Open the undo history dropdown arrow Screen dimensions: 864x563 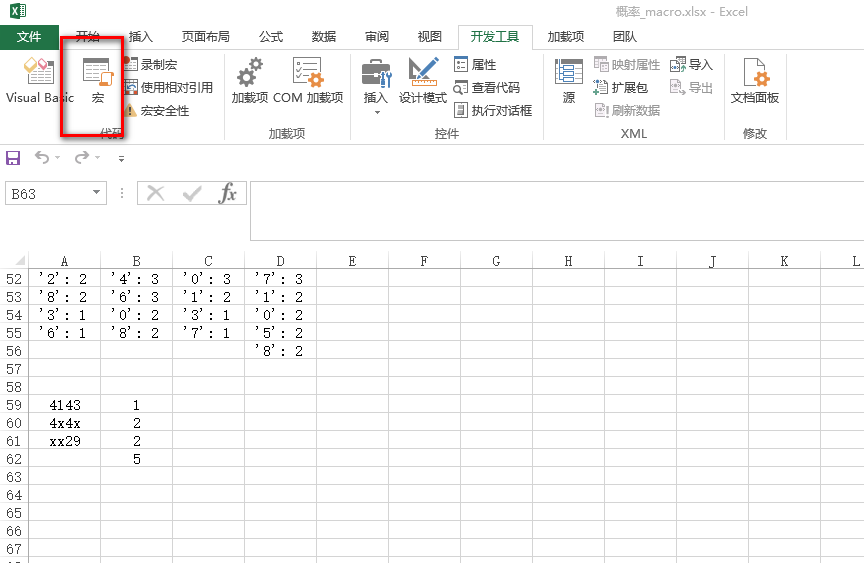pyautogui.click(x=57, y=158)
